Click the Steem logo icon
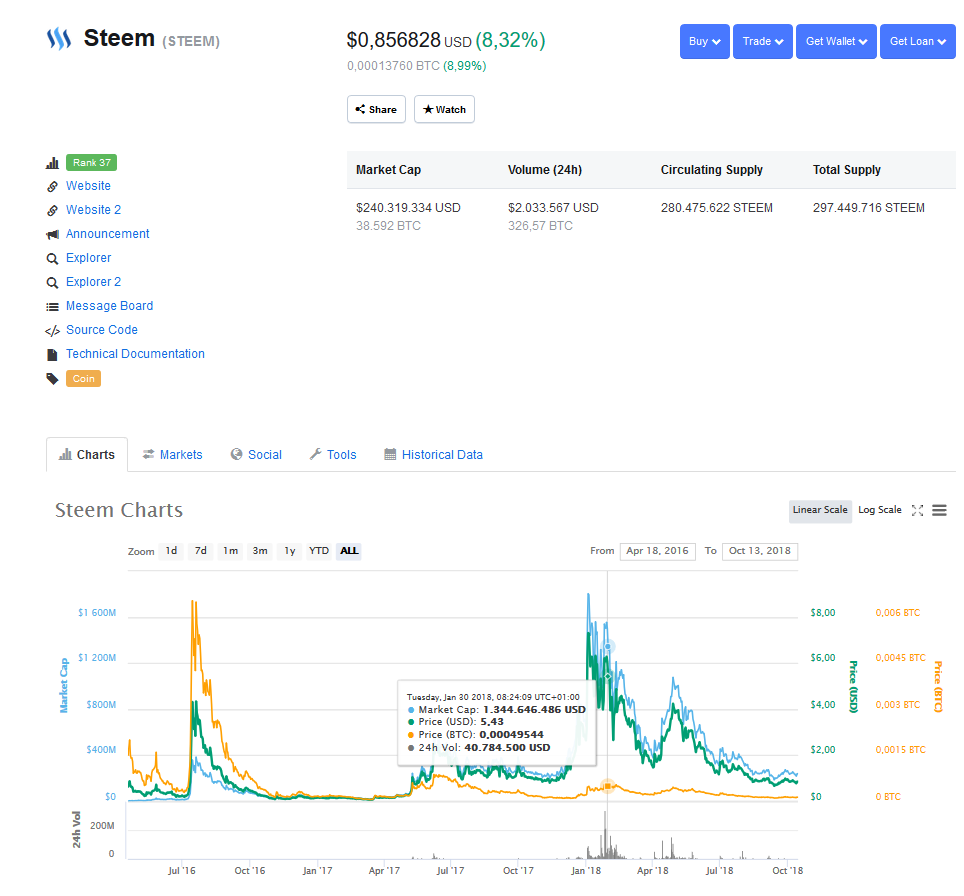 [59, 39]
